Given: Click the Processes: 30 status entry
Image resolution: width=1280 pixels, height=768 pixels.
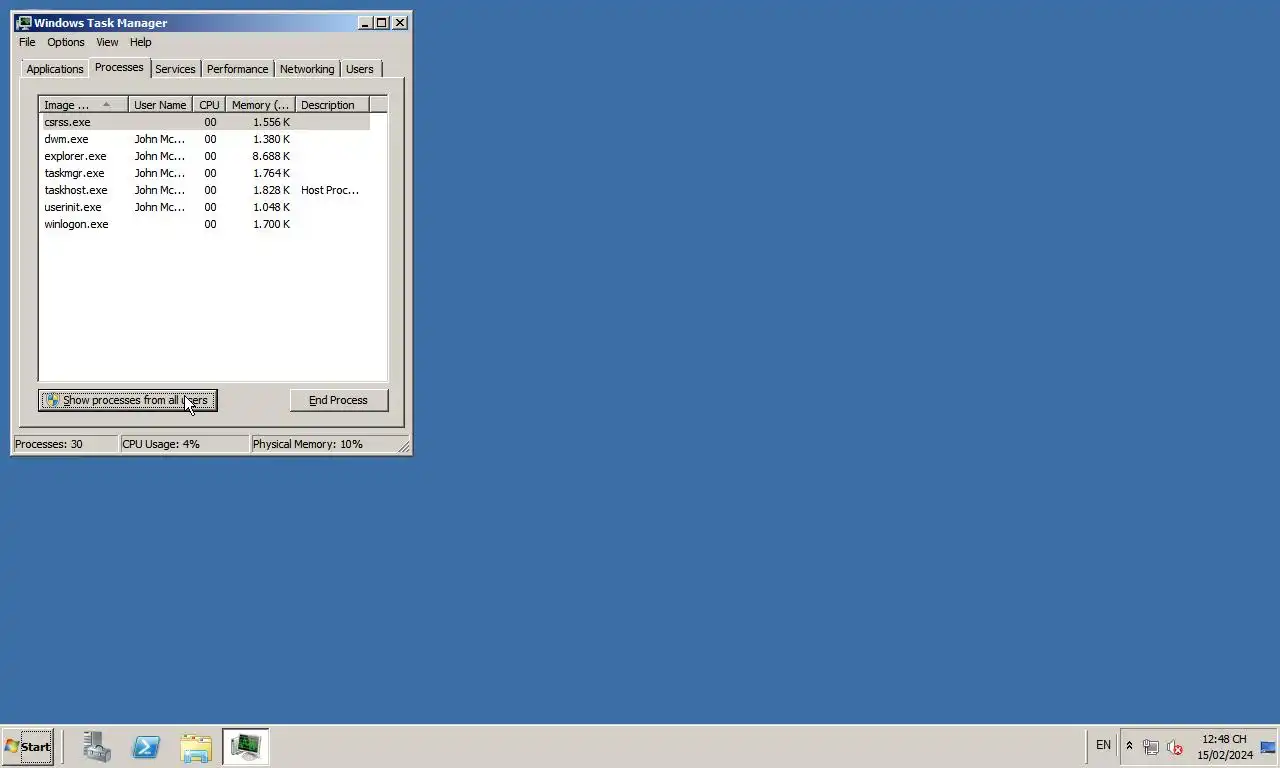Looking at the screenshot, I should click(x=65, y=444).
